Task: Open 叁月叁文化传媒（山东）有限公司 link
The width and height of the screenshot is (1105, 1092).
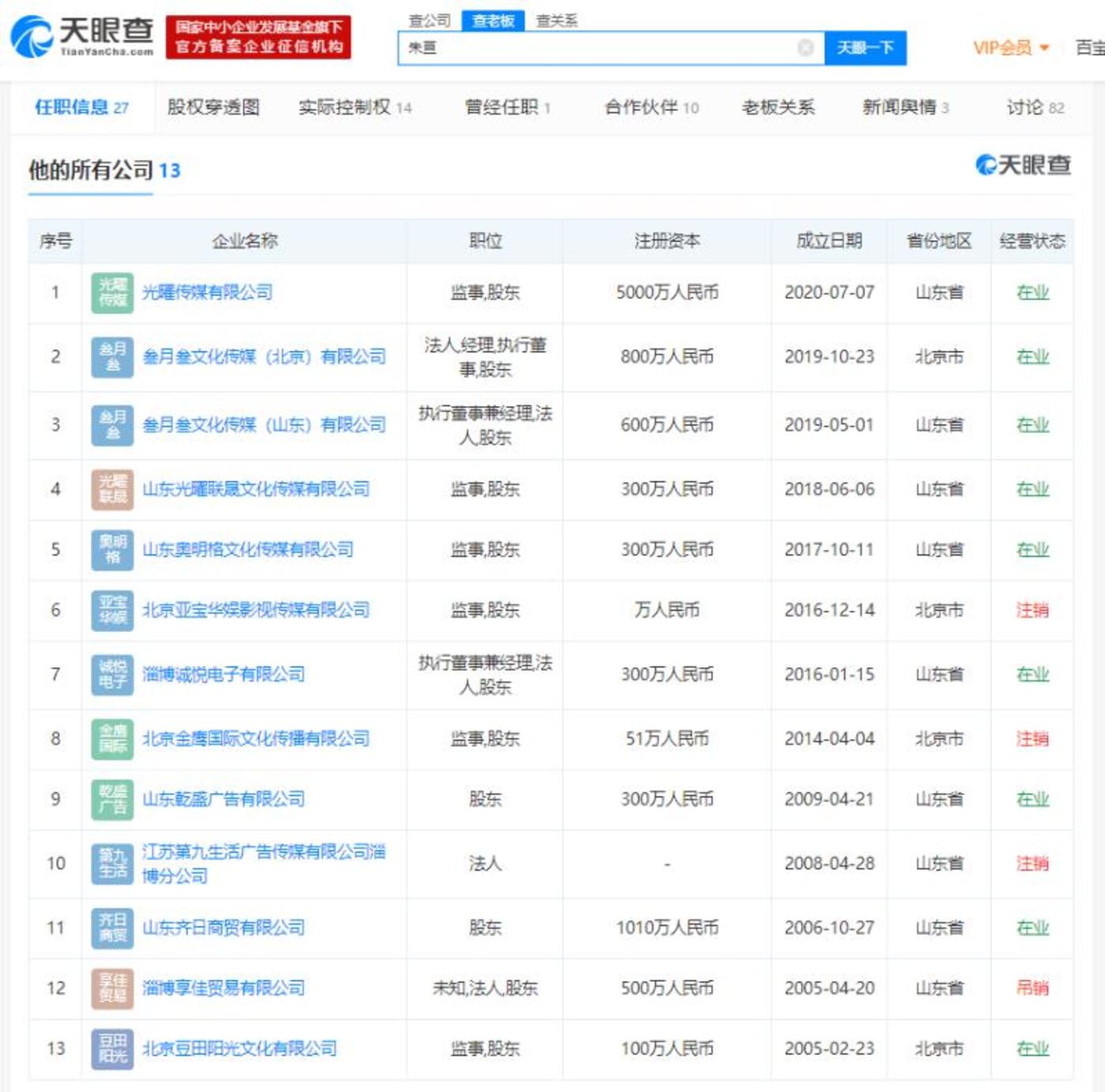Action: (x=264, y=425)
